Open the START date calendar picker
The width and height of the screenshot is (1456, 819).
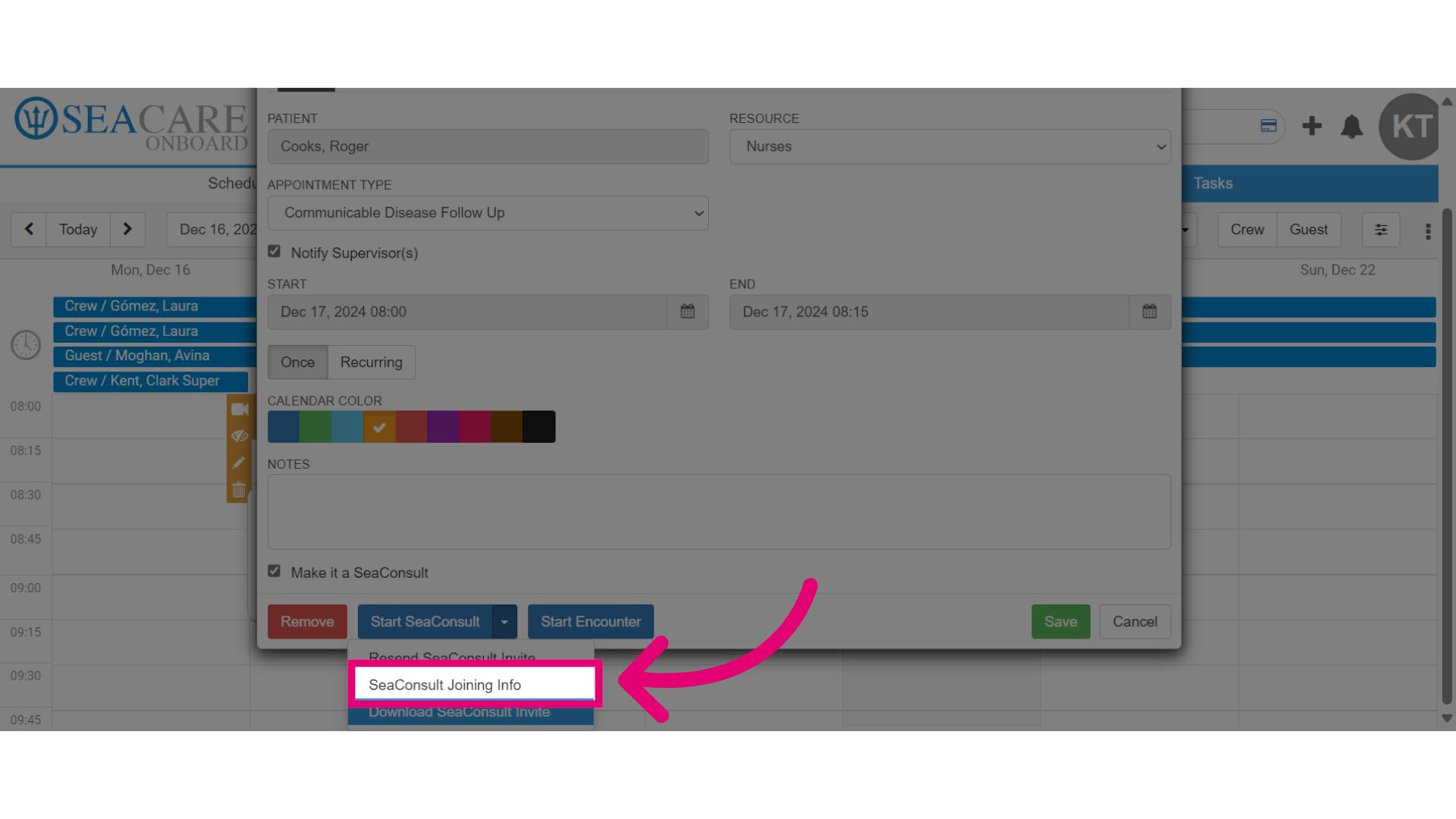pyautogui.click(x=688, y=312)
